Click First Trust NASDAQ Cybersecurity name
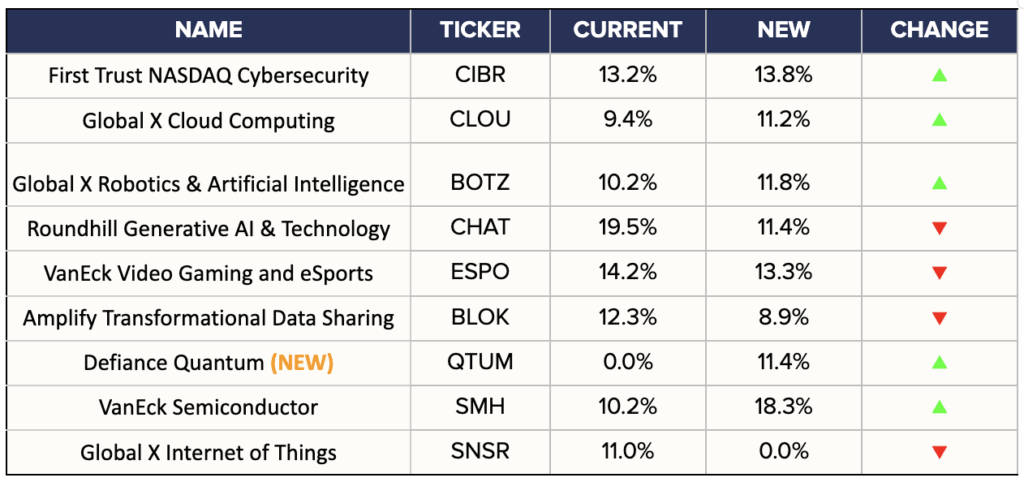This screenshot has height=482, width=1024. [208, 76]
